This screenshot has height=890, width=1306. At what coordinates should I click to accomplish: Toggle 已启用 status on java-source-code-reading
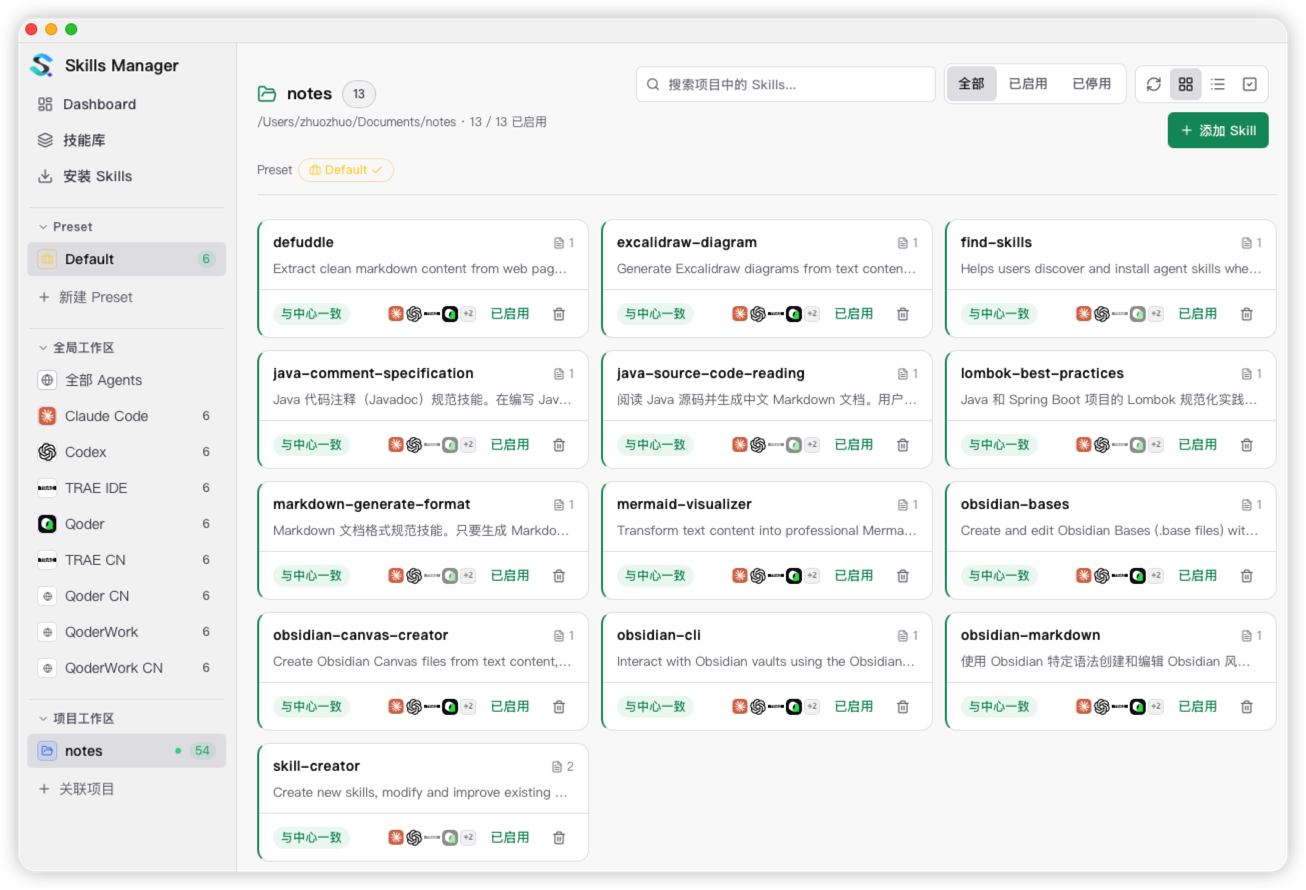tap(854, 444)
